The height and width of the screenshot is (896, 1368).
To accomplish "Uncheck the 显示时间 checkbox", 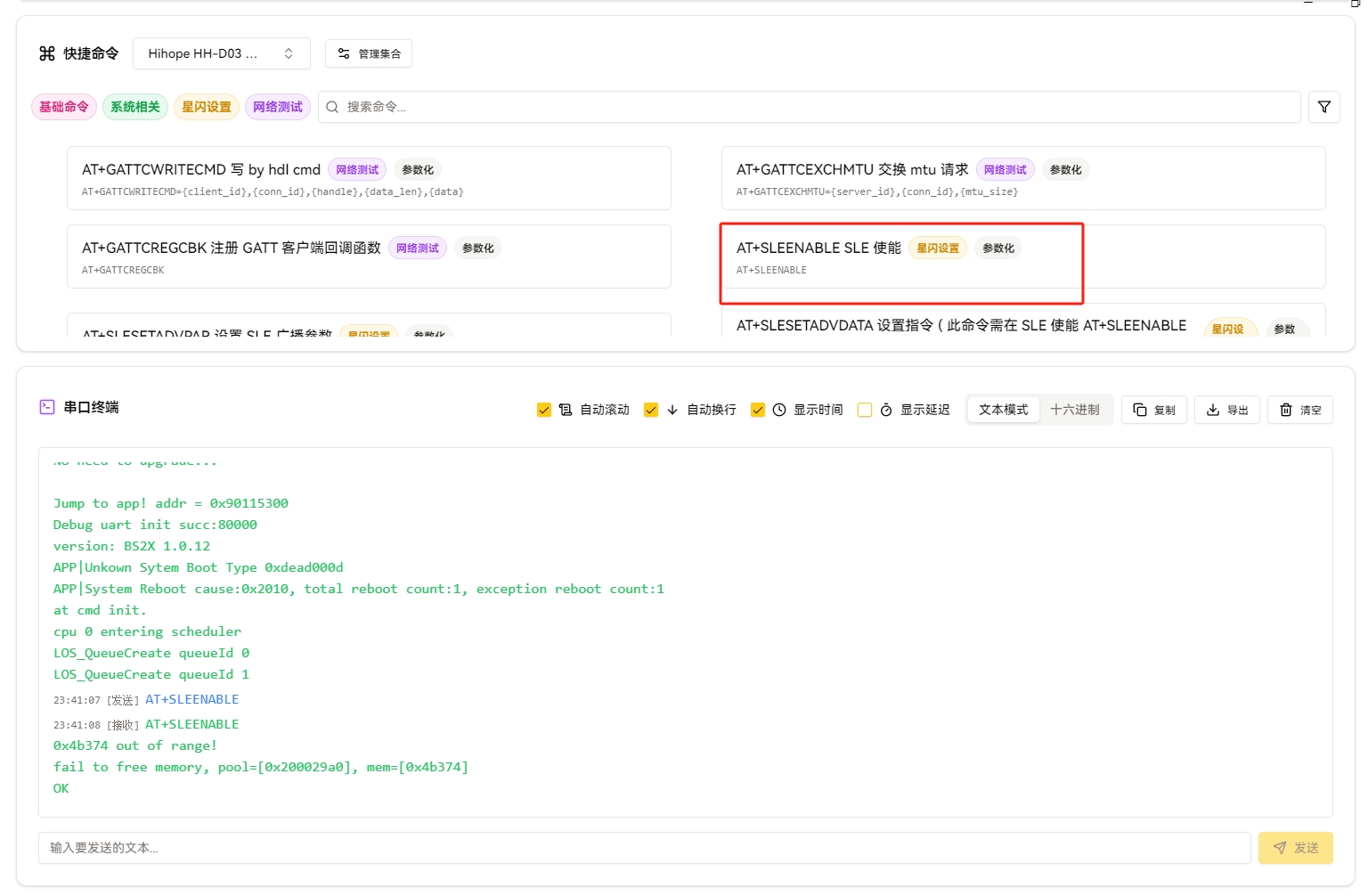I will pyautogui.click(x=758, y=410).
